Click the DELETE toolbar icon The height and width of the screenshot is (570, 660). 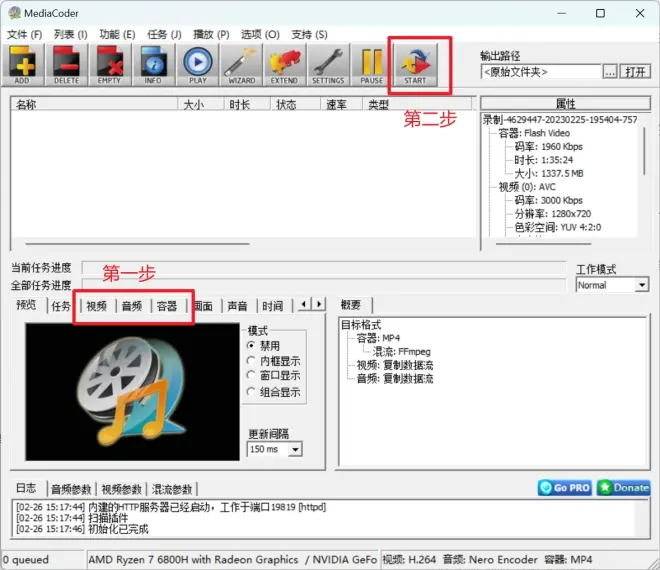pos(67,65)
